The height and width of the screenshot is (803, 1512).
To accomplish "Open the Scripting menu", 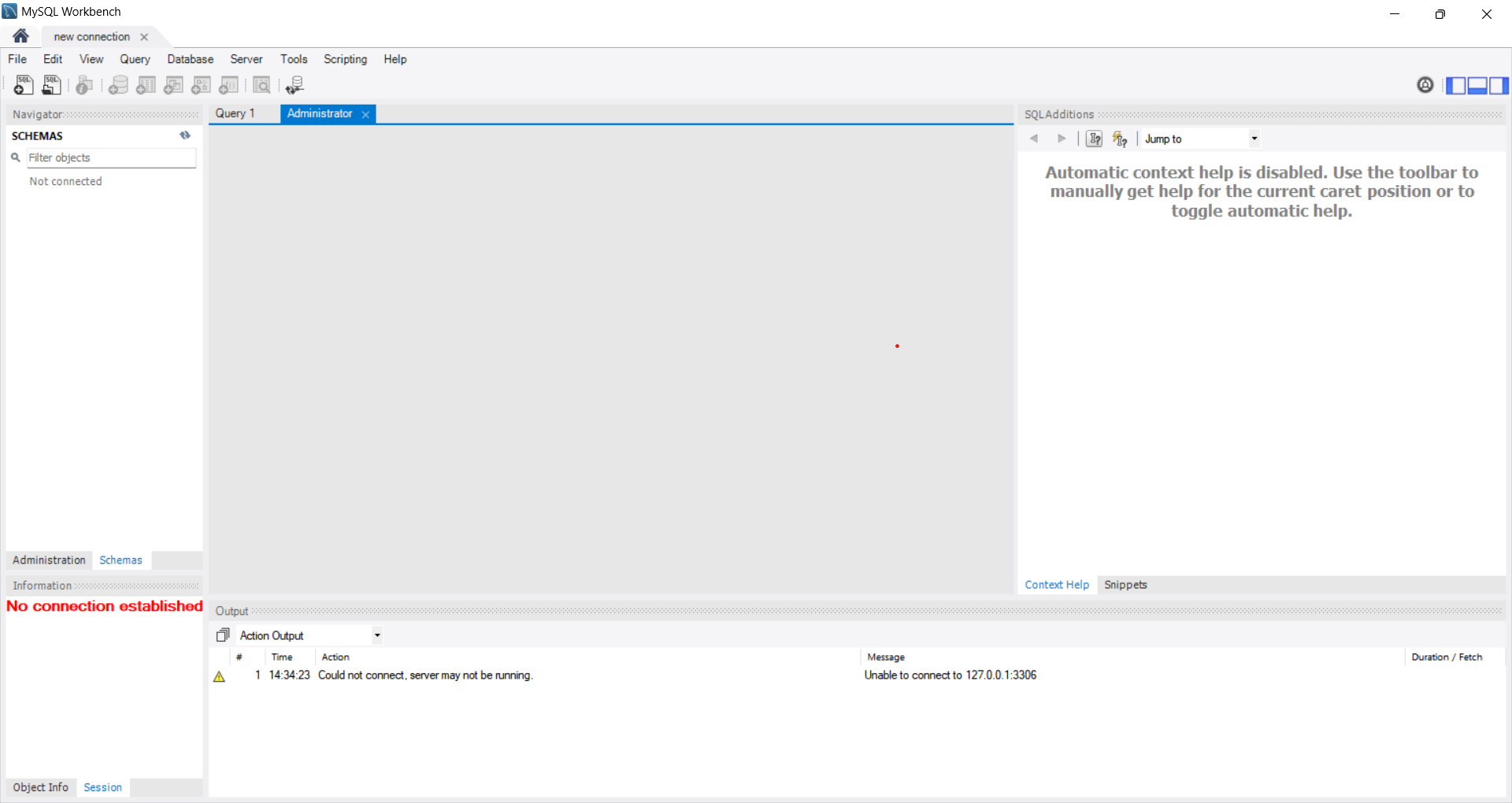I will (x=345, y=59).
